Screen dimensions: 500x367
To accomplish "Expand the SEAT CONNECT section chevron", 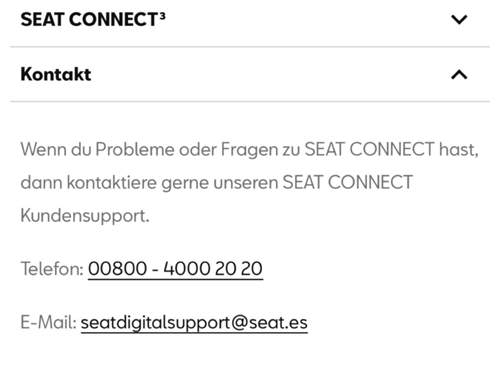I will [459, 19].
